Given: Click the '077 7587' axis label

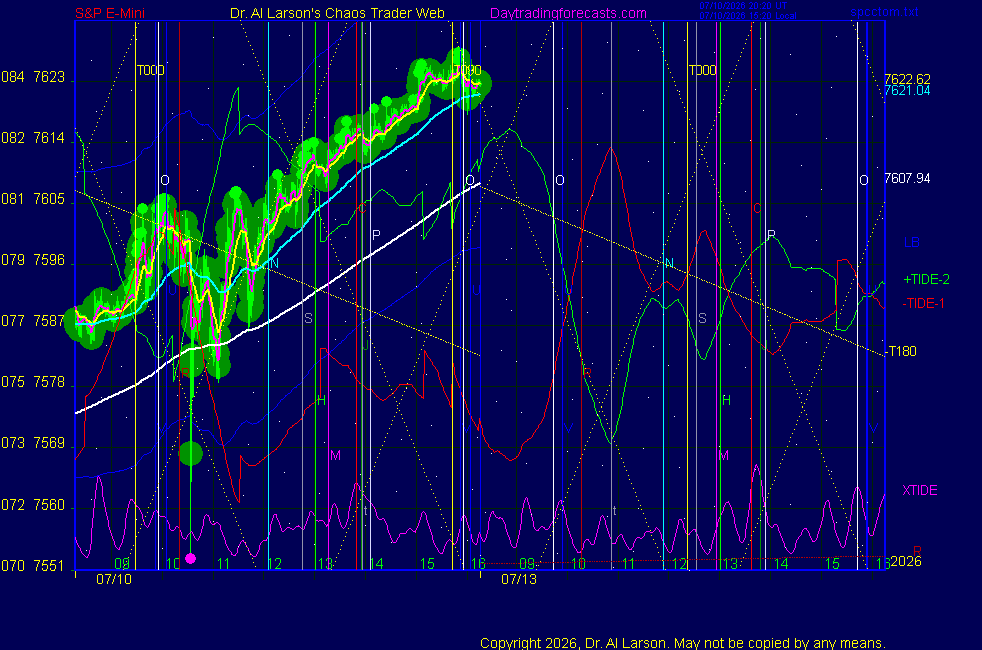Looking at the screenshot, I should point(33,321).
